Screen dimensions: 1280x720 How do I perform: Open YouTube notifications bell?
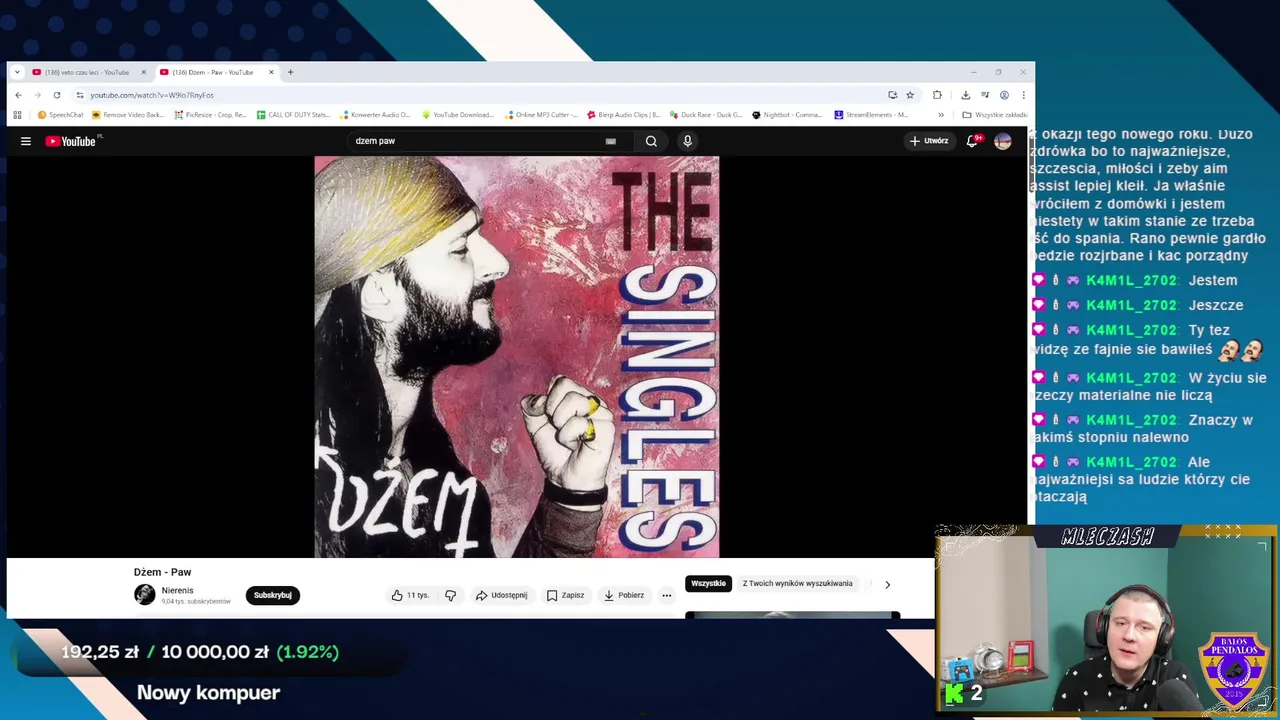(972, 141)
